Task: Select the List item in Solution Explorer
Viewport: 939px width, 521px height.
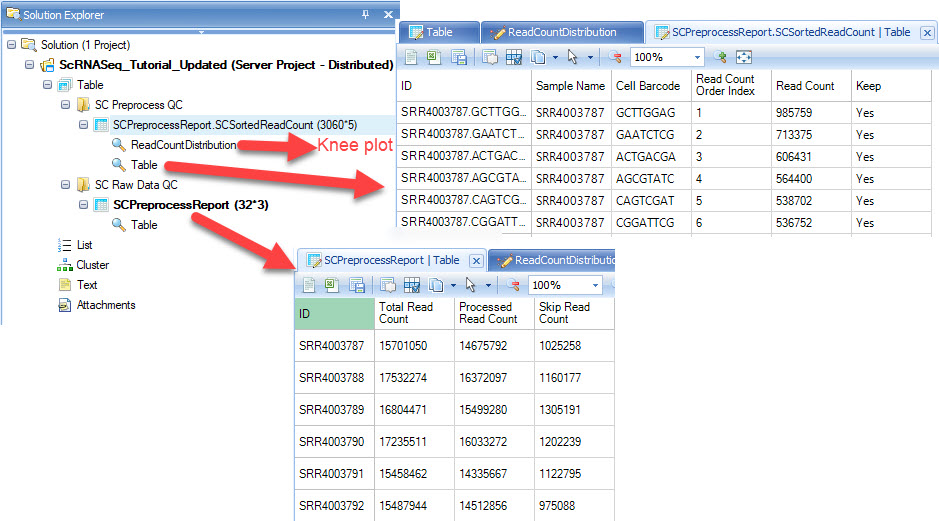Action: (x=84, y=245)
